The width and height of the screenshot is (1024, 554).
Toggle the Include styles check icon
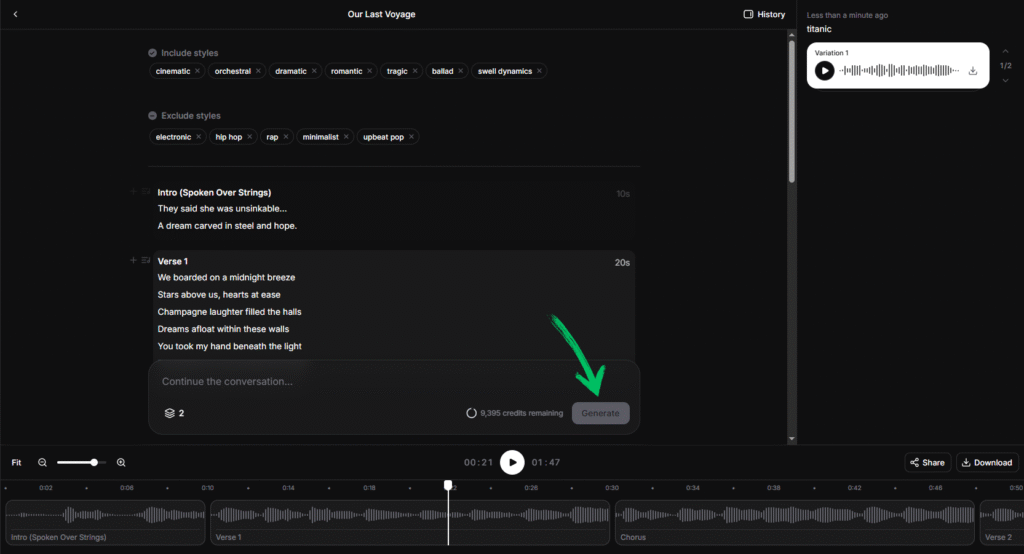152,53
